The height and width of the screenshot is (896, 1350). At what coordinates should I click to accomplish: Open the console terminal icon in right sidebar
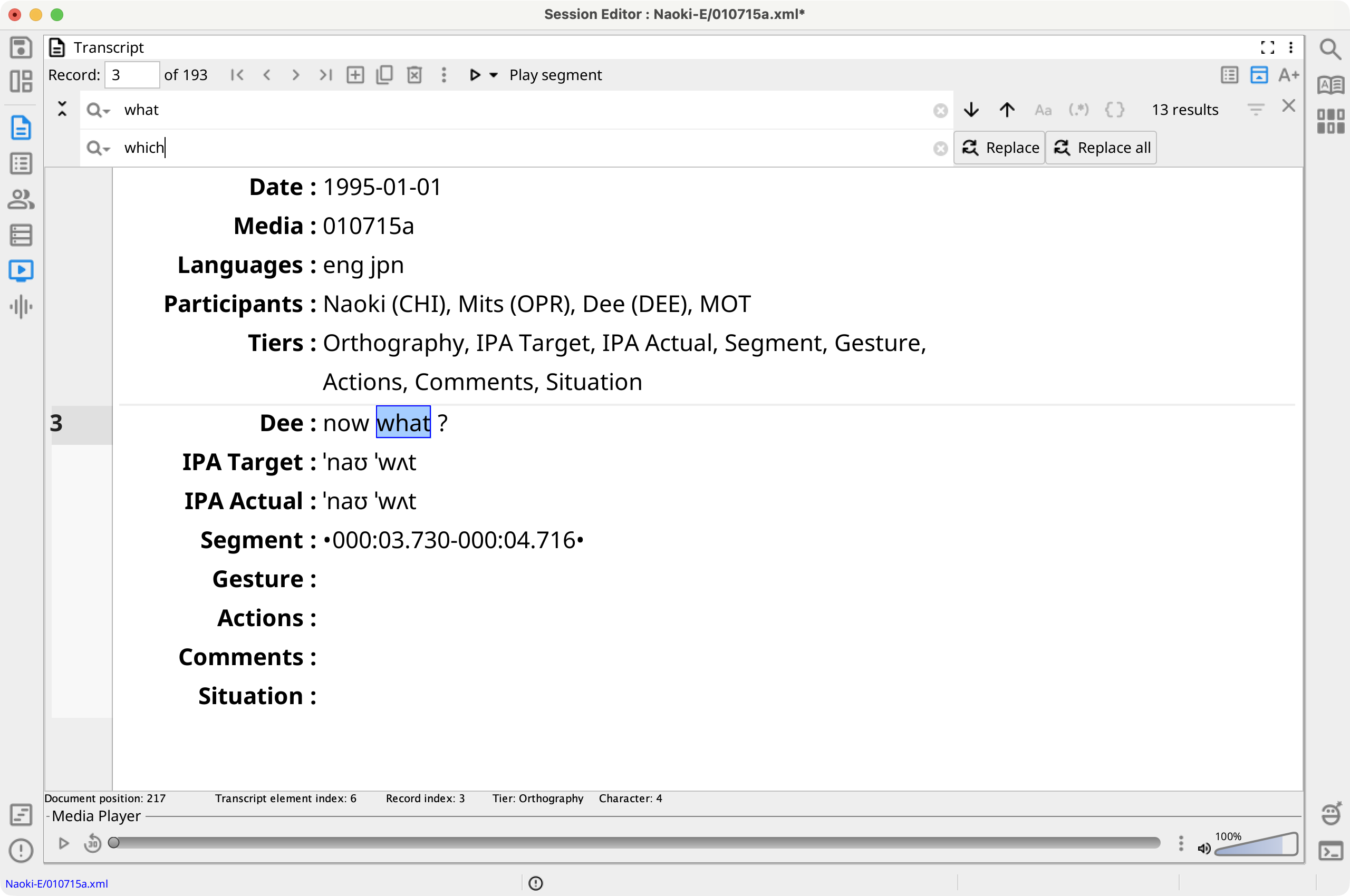[1330, 851]
